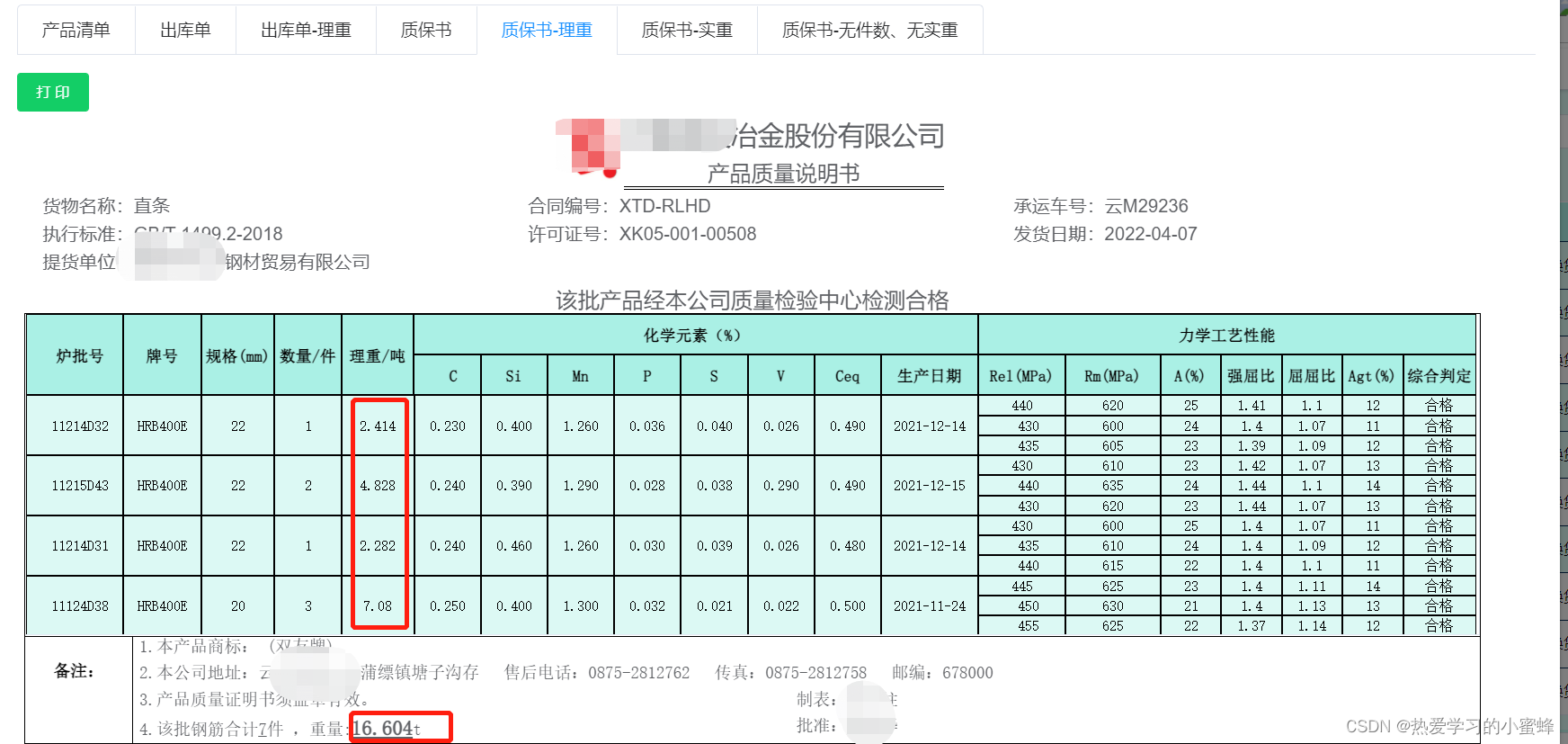Click the total weight 16.604t

tap(387, 728)
